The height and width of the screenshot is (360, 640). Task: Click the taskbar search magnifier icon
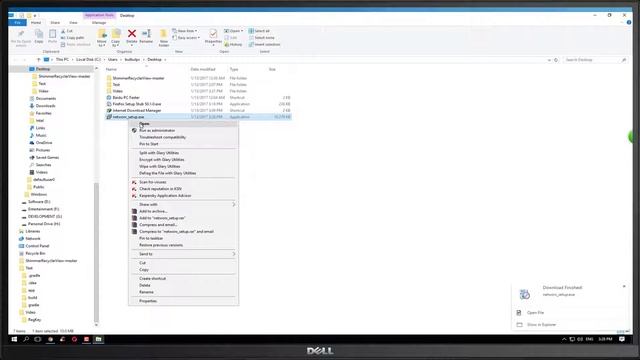pos(26,339)
